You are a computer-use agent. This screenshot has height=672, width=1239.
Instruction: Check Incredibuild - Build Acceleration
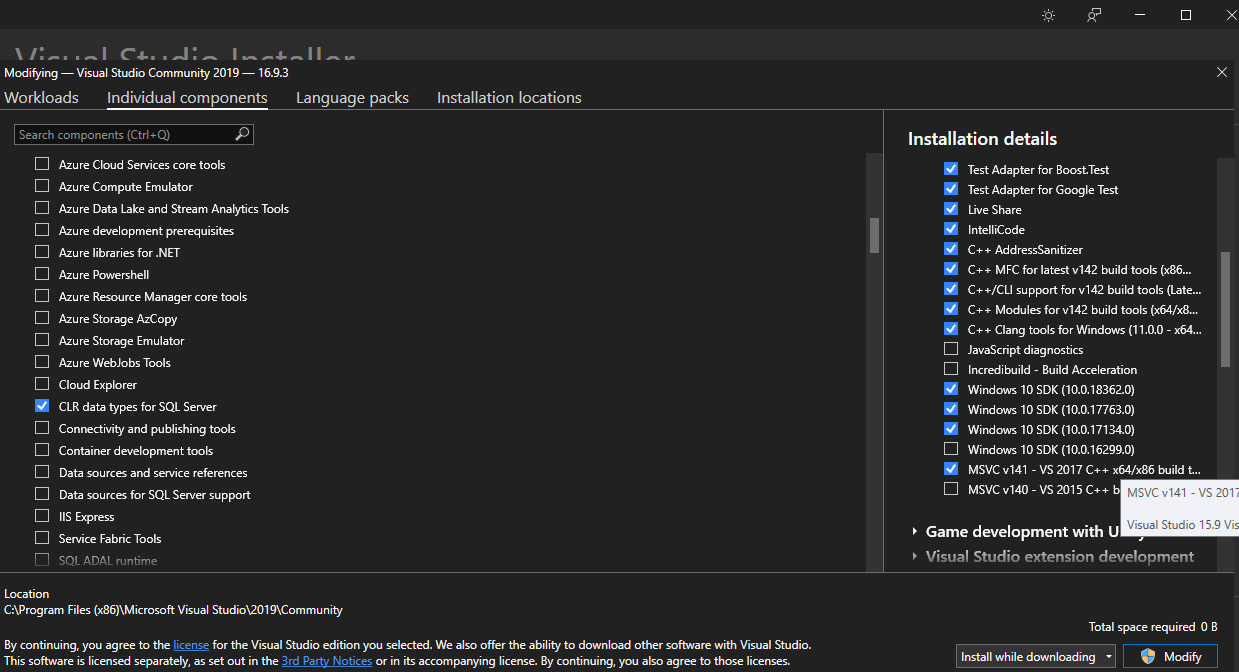point(950,369)
